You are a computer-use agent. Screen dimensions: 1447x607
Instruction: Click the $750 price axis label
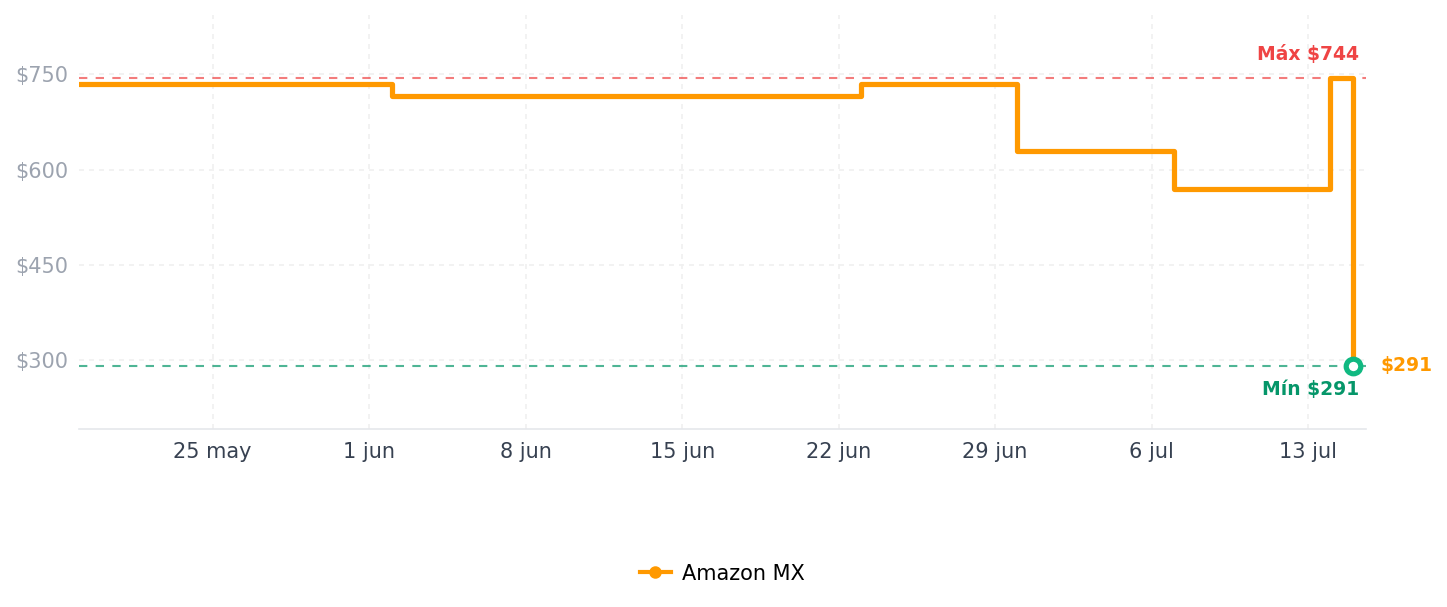tap(42, 75)
